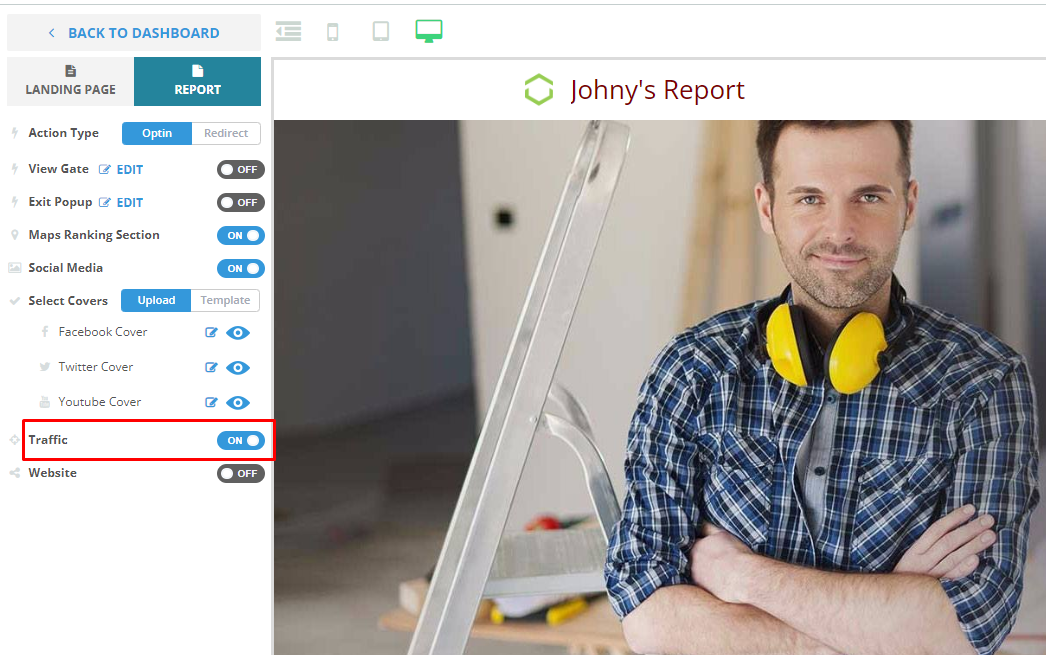Switch to mobile phone preview

point(333,32)
